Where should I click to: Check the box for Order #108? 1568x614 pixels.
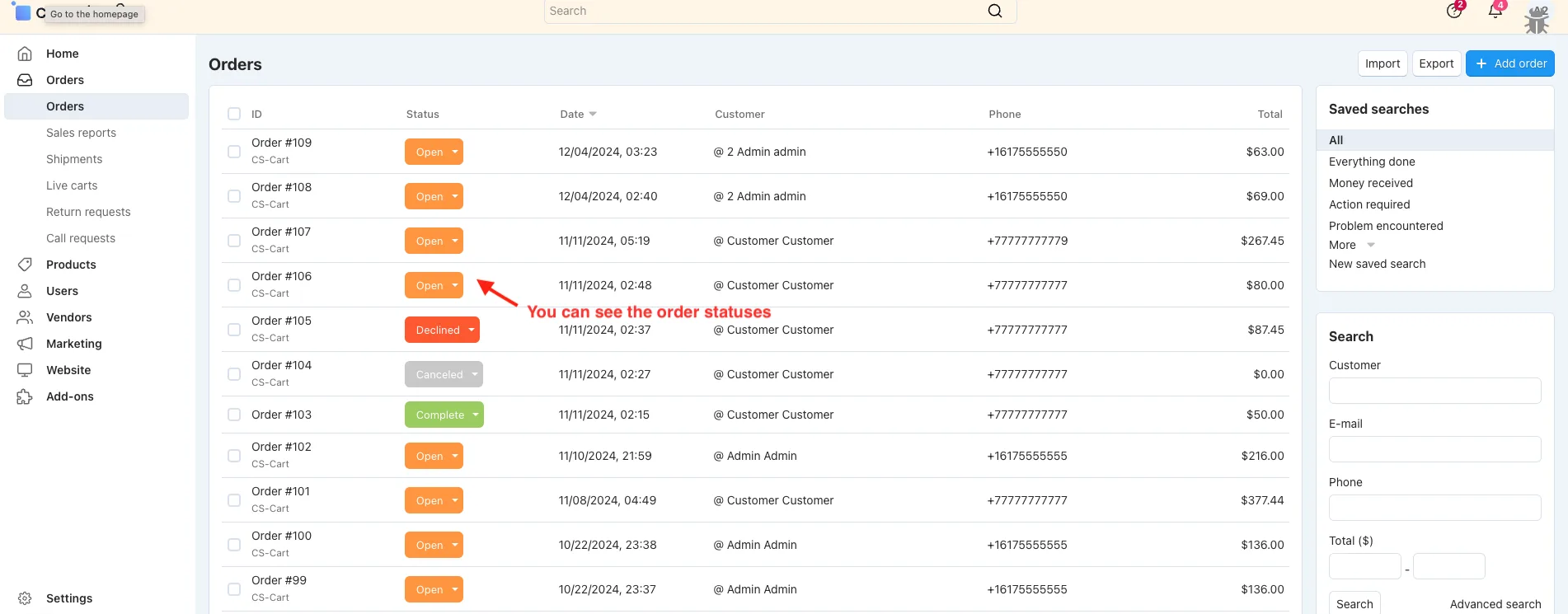click(234, 196)
